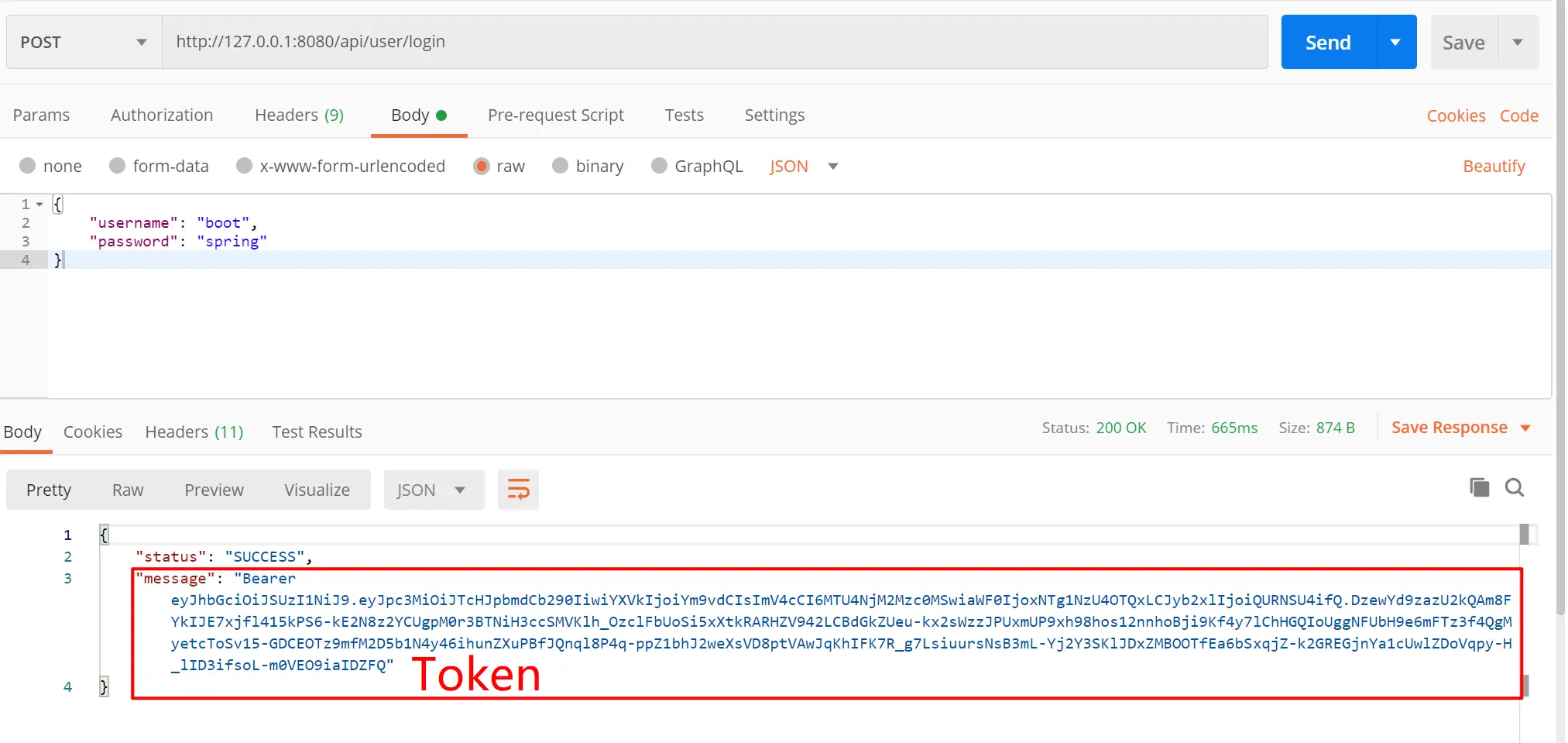1568x743 pixels.
Task: Collapse the JSON block at line 1
Action: (x=39, y=205)
